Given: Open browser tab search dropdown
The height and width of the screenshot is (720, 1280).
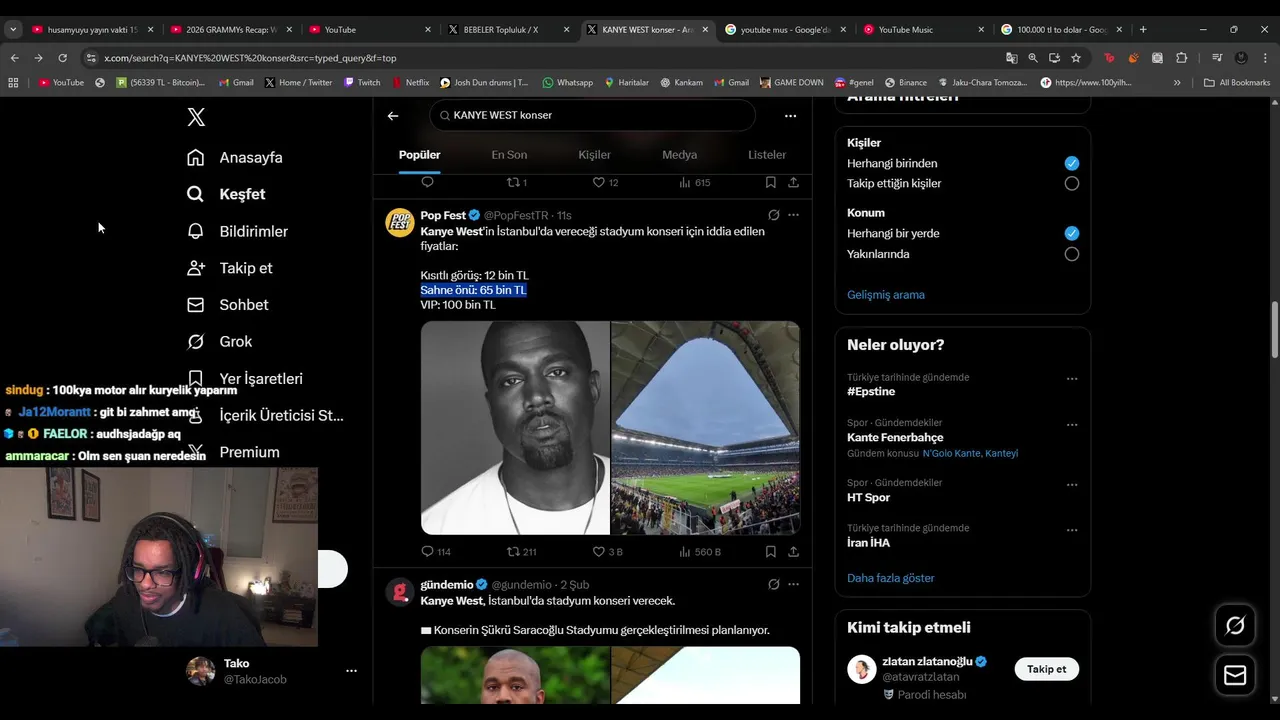Looking at the screenshot, I should tap(13, 30).
